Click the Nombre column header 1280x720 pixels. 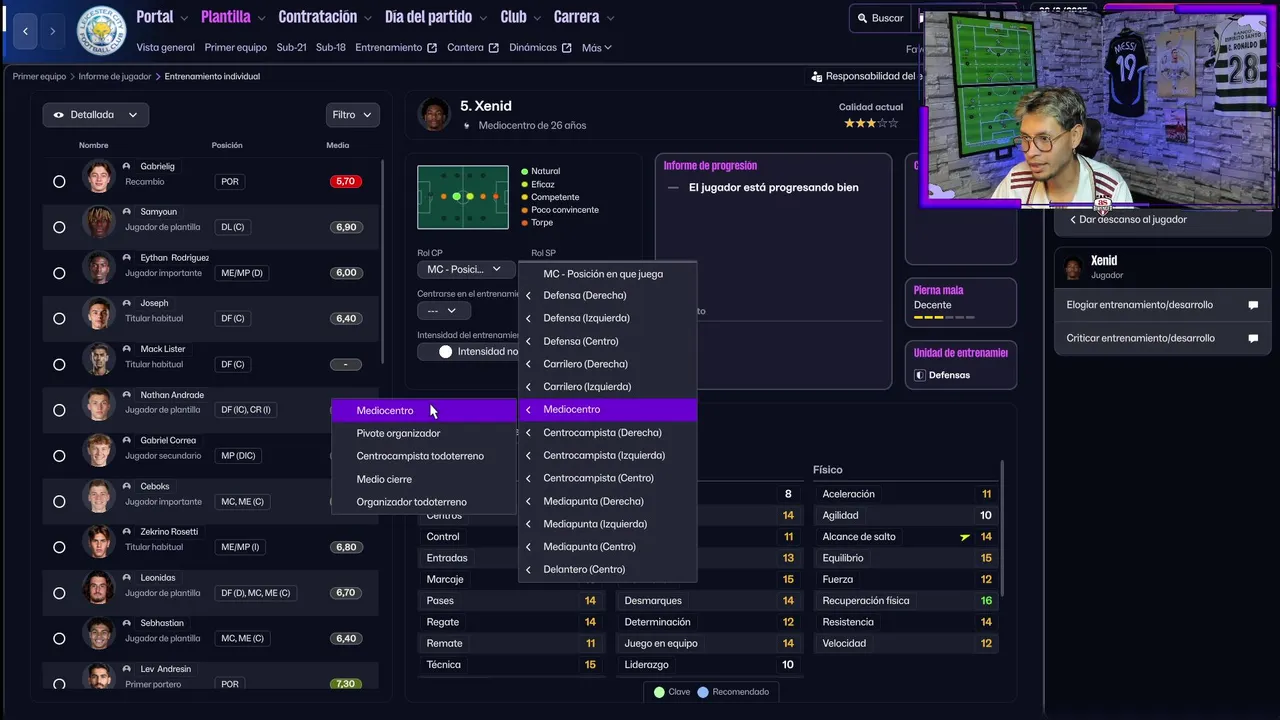pos(94,145)
